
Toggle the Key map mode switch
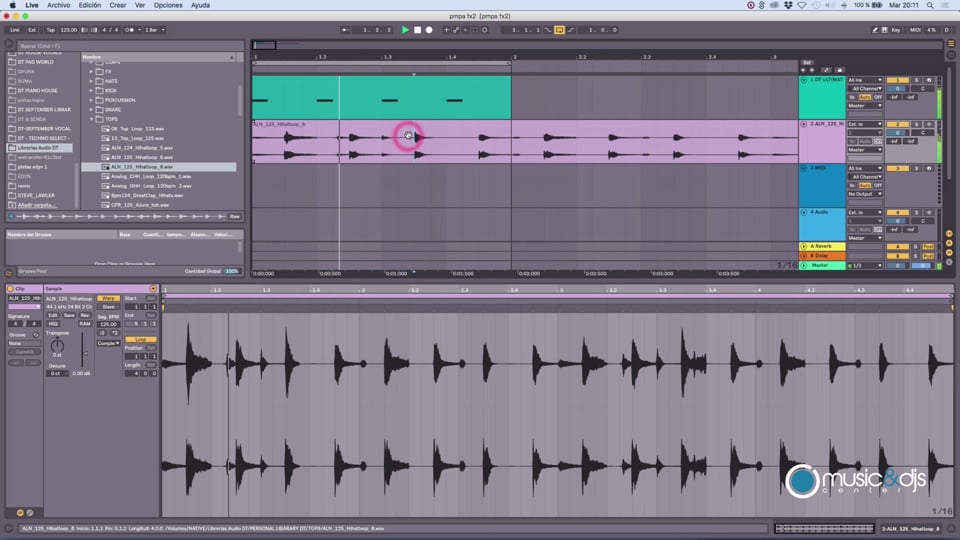(x=896, y=29)
